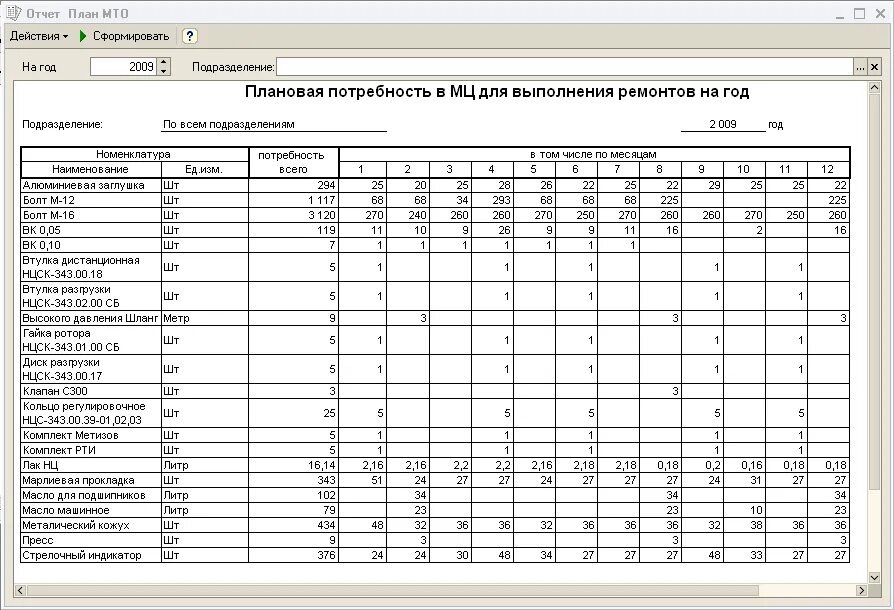Select total 1 117 for Болт М-12
Viewport: 894px width, 610px height.
click(x=293, y=200)
